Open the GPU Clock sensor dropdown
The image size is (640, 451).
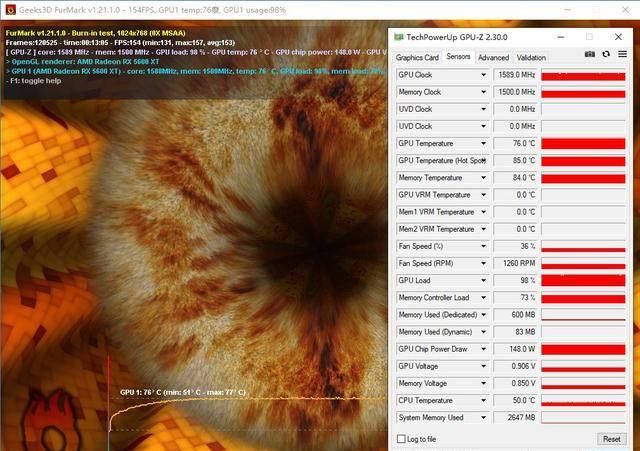click(x=484, y=75)
